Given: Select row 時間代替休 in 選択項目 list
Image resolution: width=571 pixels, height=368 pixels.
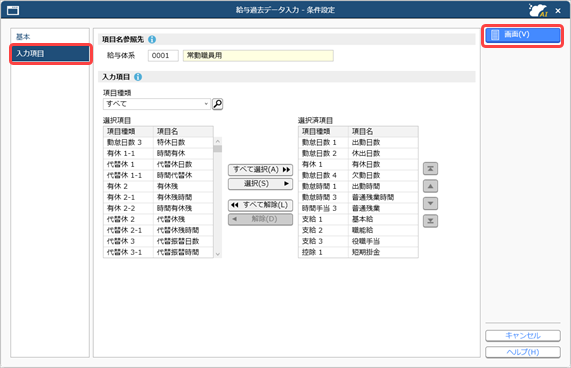Looking at the screenshot, I should [158, 175].
